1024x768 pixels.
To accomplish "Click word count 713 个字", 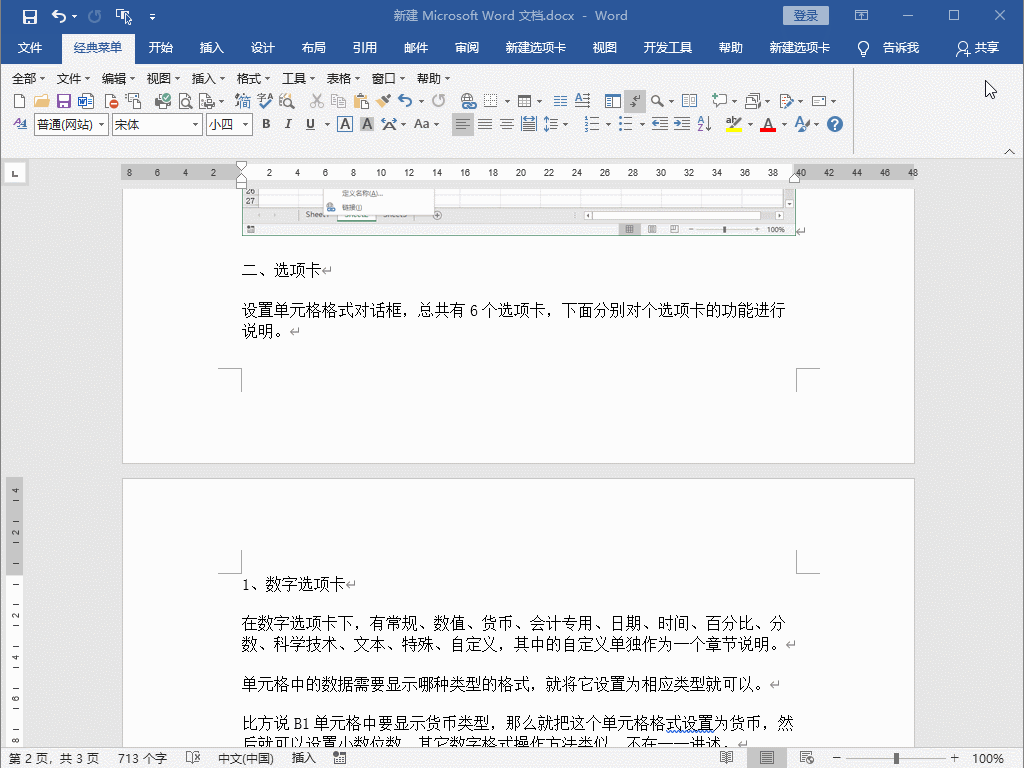I will 142,758.
